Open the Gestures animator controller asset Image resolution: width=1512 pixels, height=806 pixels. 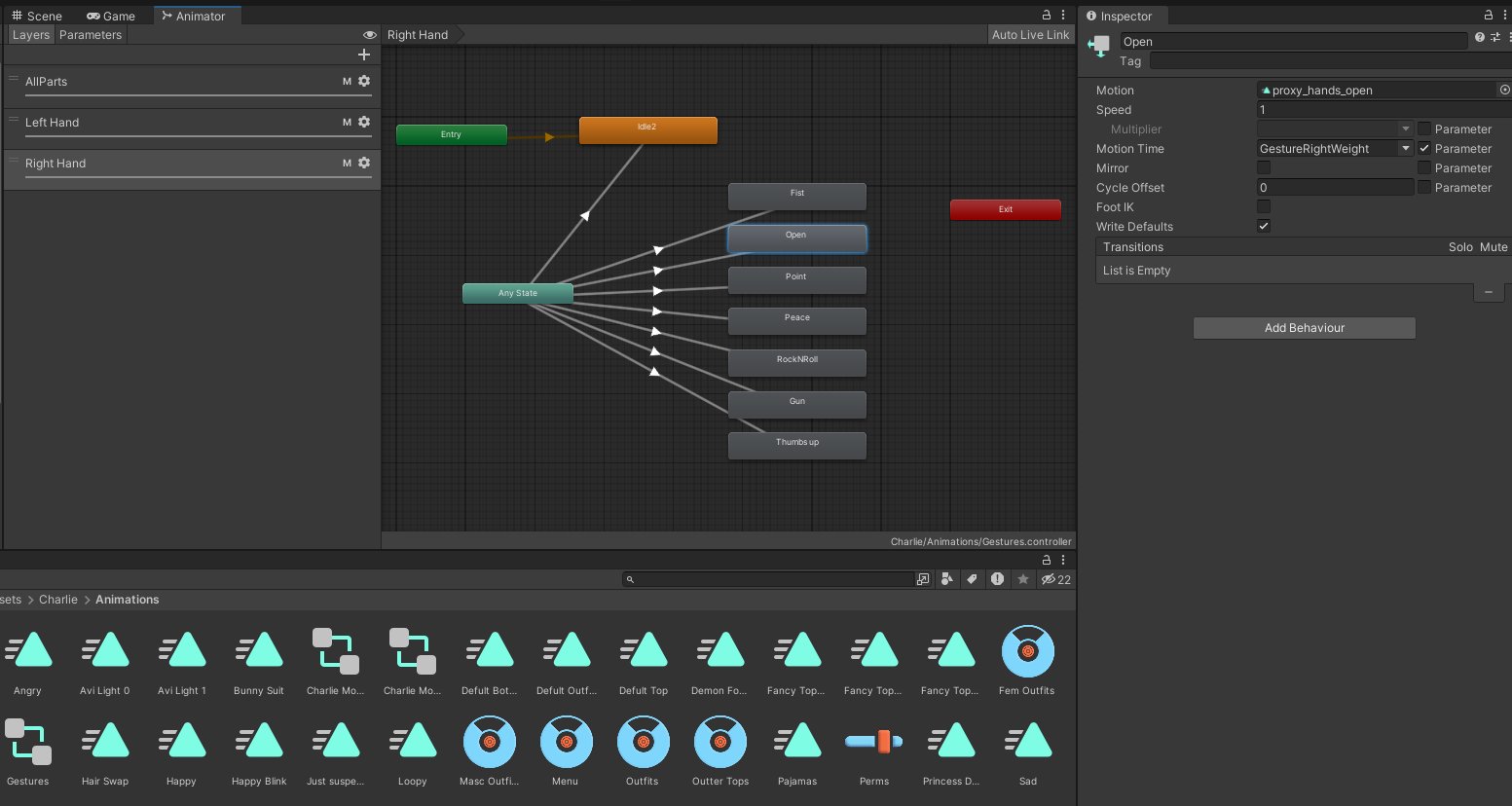(28, 744)
